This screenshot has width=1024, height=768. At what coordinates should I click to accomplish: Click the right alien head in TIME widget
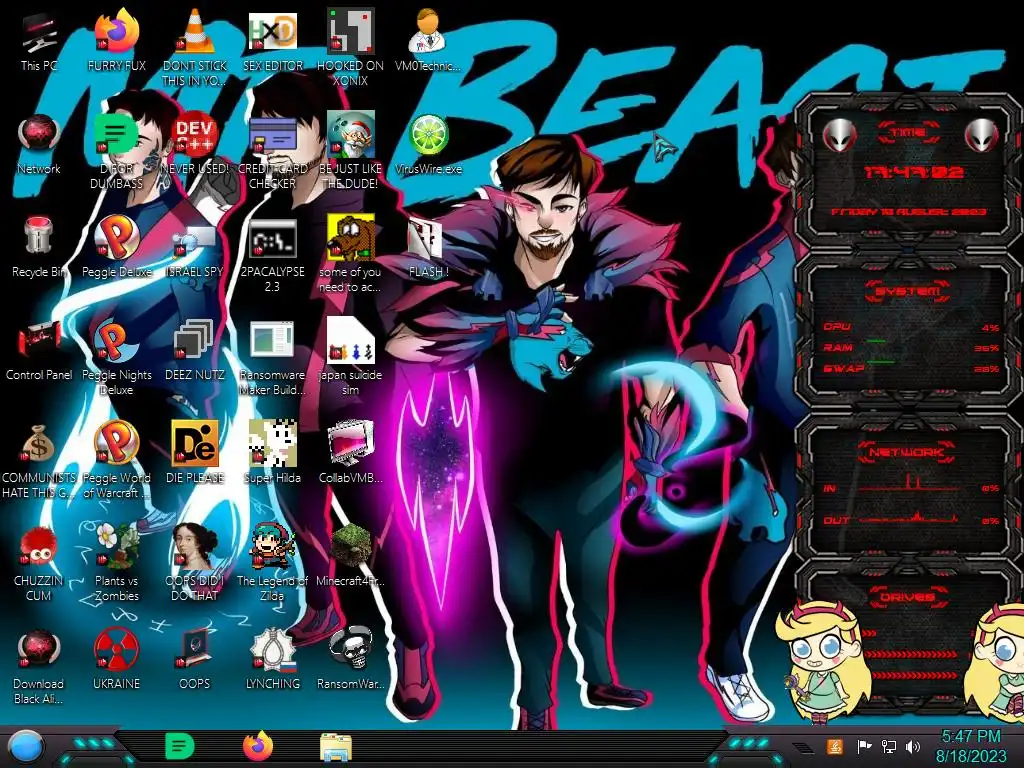pos(982,136)
